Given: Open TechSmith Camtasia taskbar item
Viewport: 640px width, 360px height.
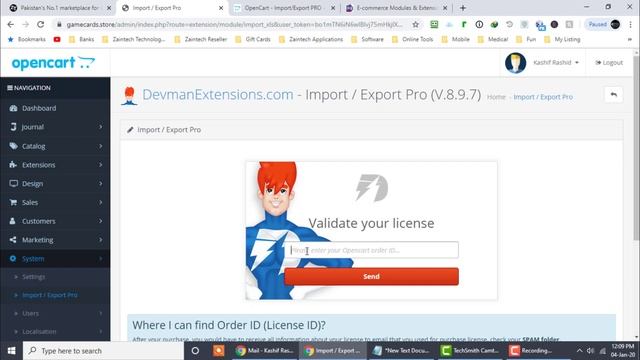Looking at the screenshot, I should [x=471, y=351].
